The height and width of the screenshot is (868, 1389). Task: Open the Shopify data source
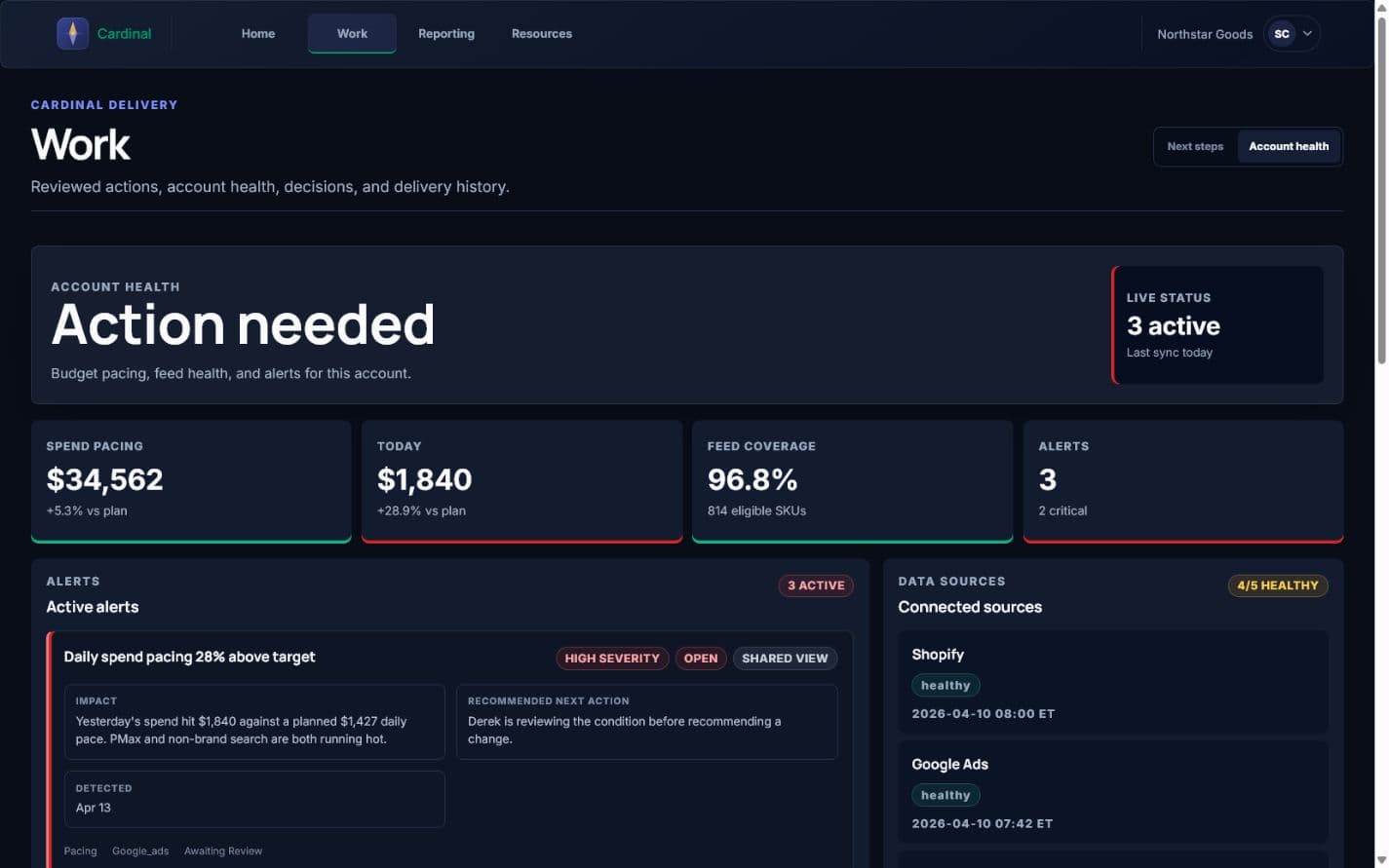[1113, 682]
